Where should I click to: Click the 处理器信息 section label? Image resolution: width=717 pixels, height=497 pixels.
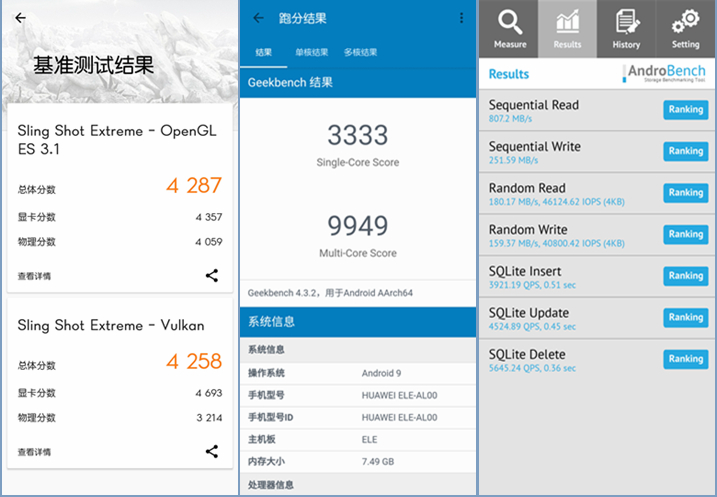pyautogui.click(x=271, y=485)
